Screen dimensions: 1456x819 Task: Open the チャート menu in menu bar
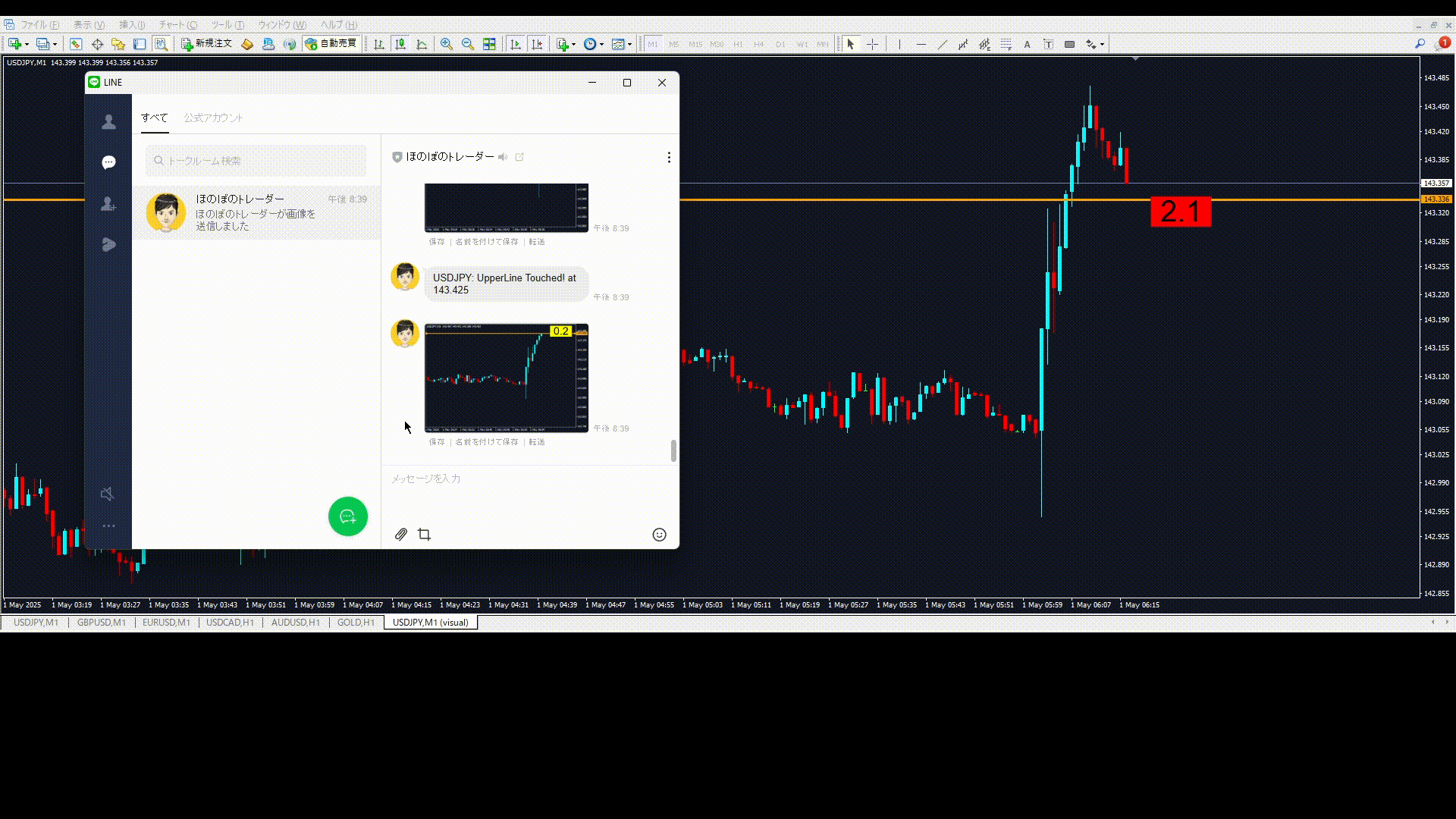tap(177, 25)
